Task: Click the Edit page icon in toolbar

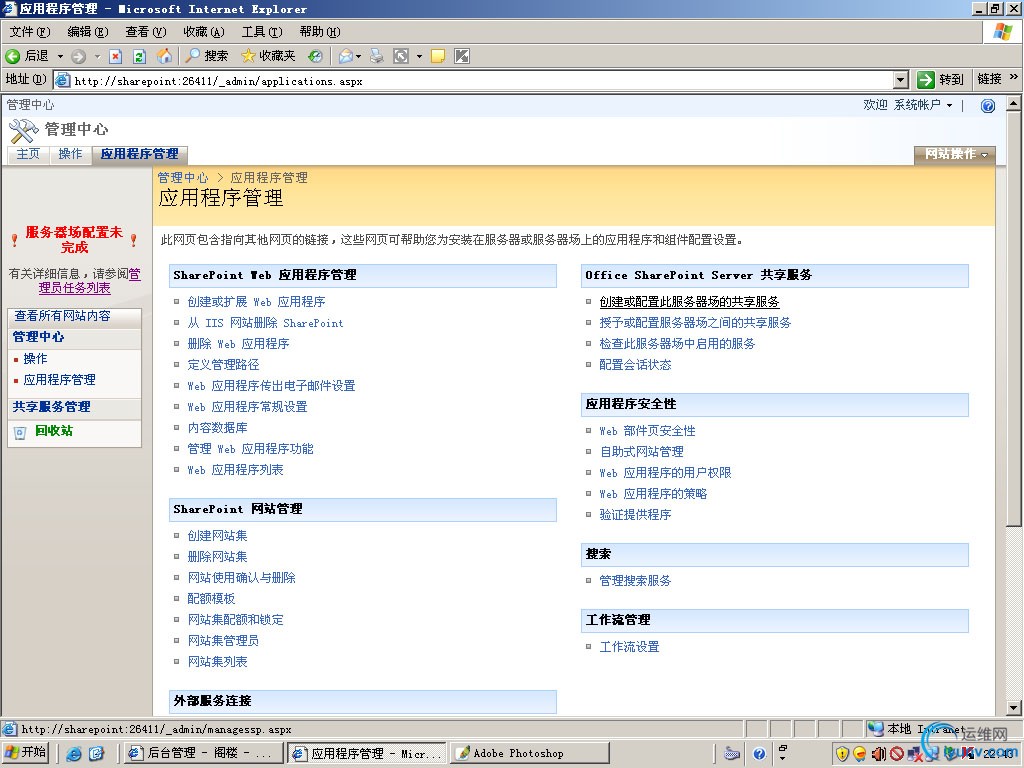Action: click(x=401, y=56)
